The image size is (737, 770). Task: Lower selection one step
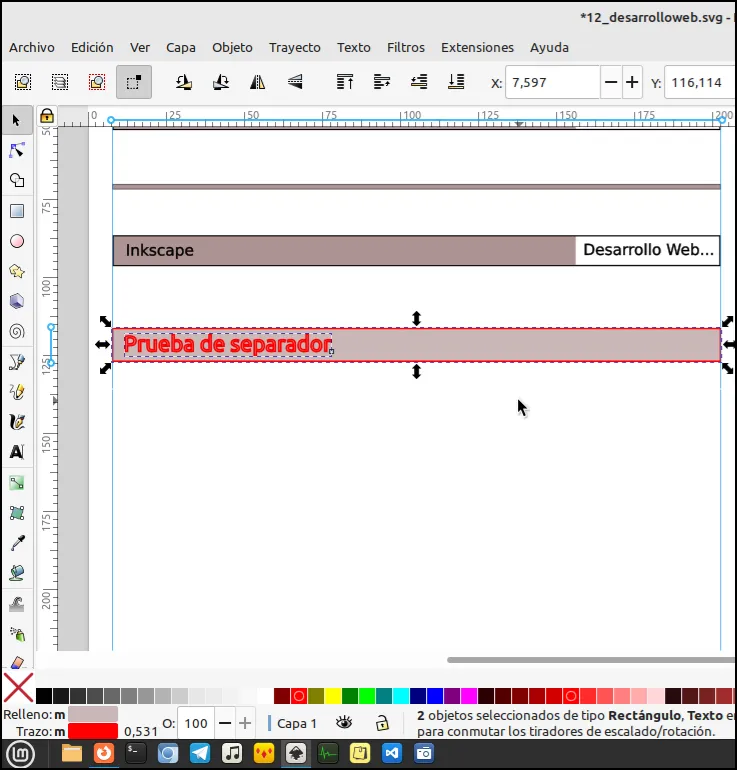[x=419, y=82]
